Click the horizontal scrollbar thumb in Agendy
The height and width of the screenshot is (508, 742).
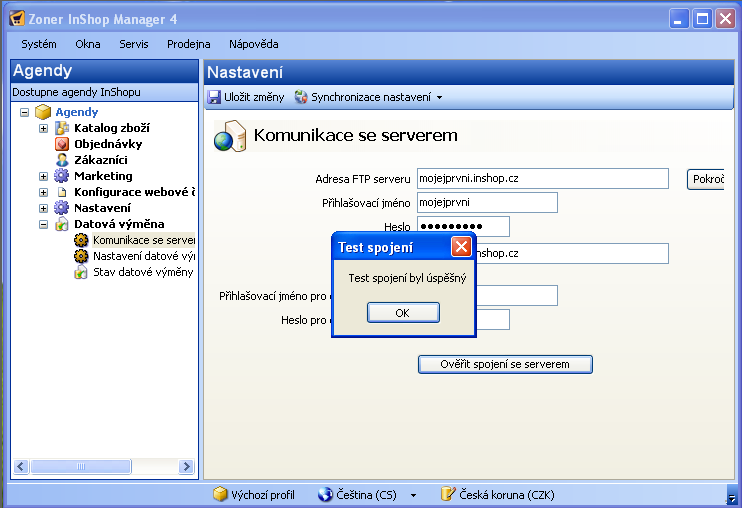pos(80,466)
